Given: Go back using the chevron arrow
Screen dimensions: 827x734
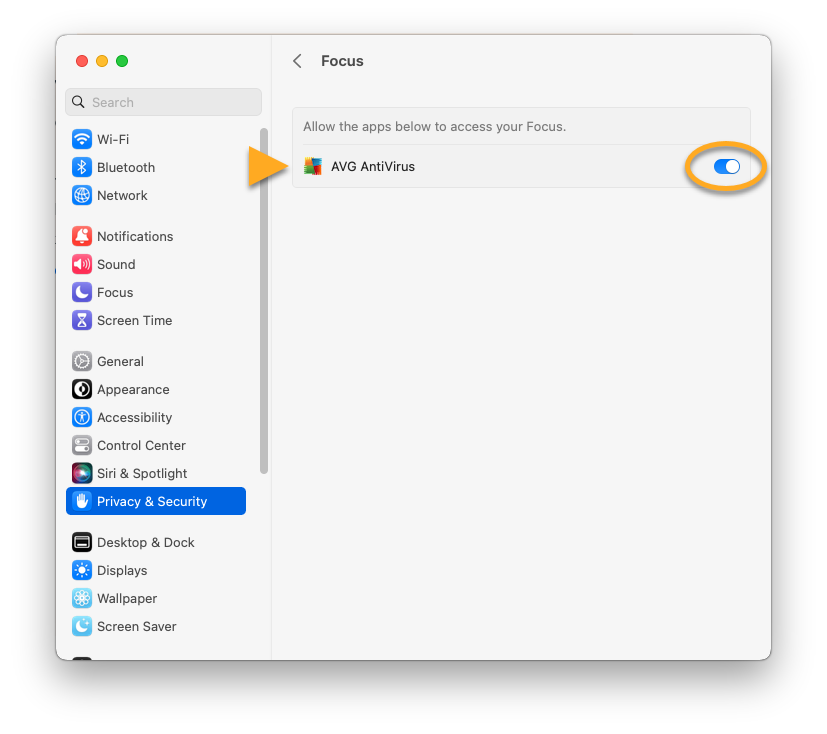Looking at the screenshot, I should pyautogui.click(x=297, y=61).
